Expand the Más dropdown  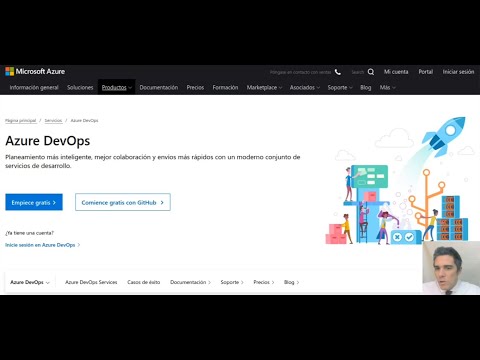388,87
